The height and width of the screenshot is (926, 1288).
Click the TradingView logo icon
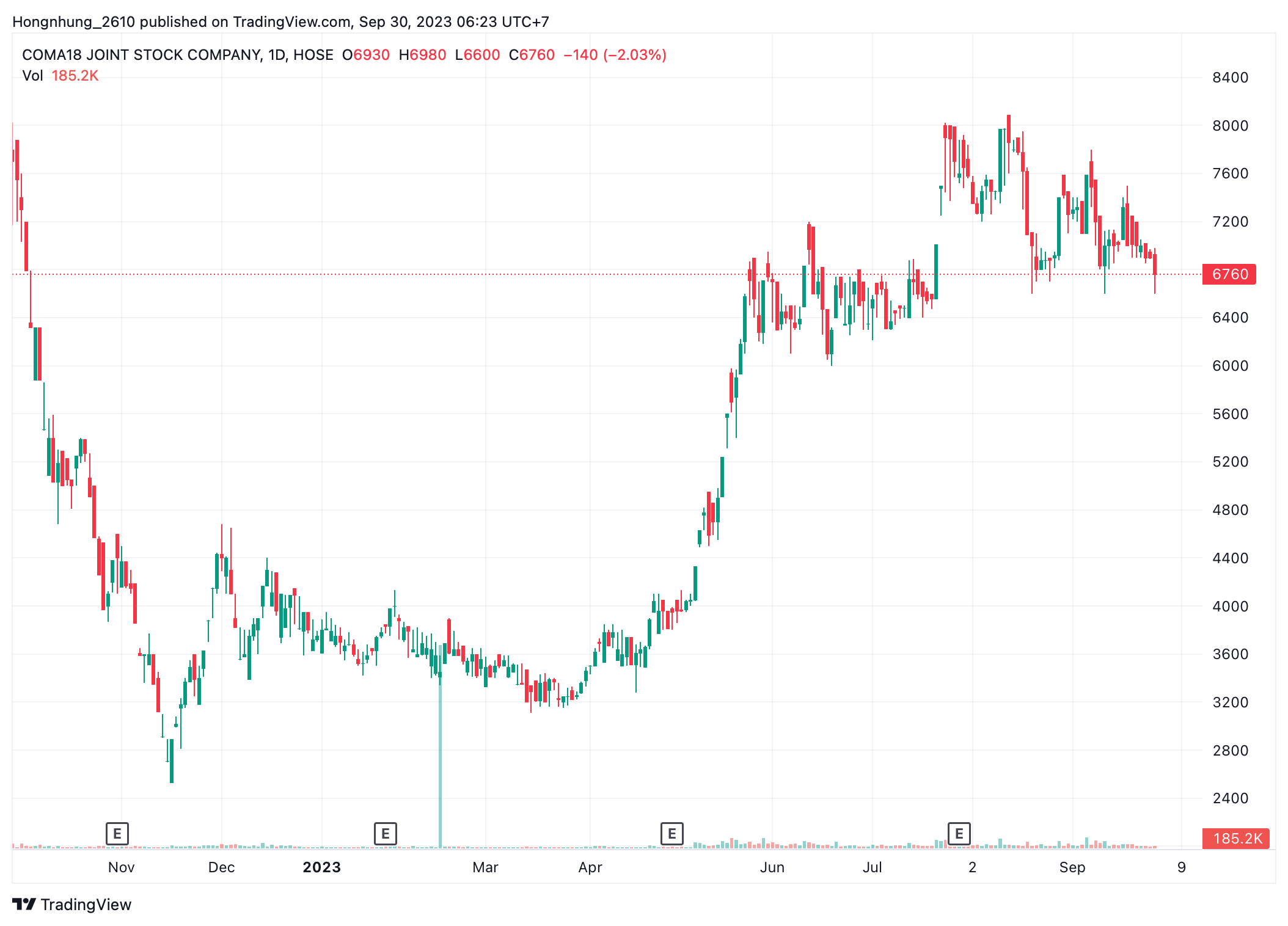24,904
